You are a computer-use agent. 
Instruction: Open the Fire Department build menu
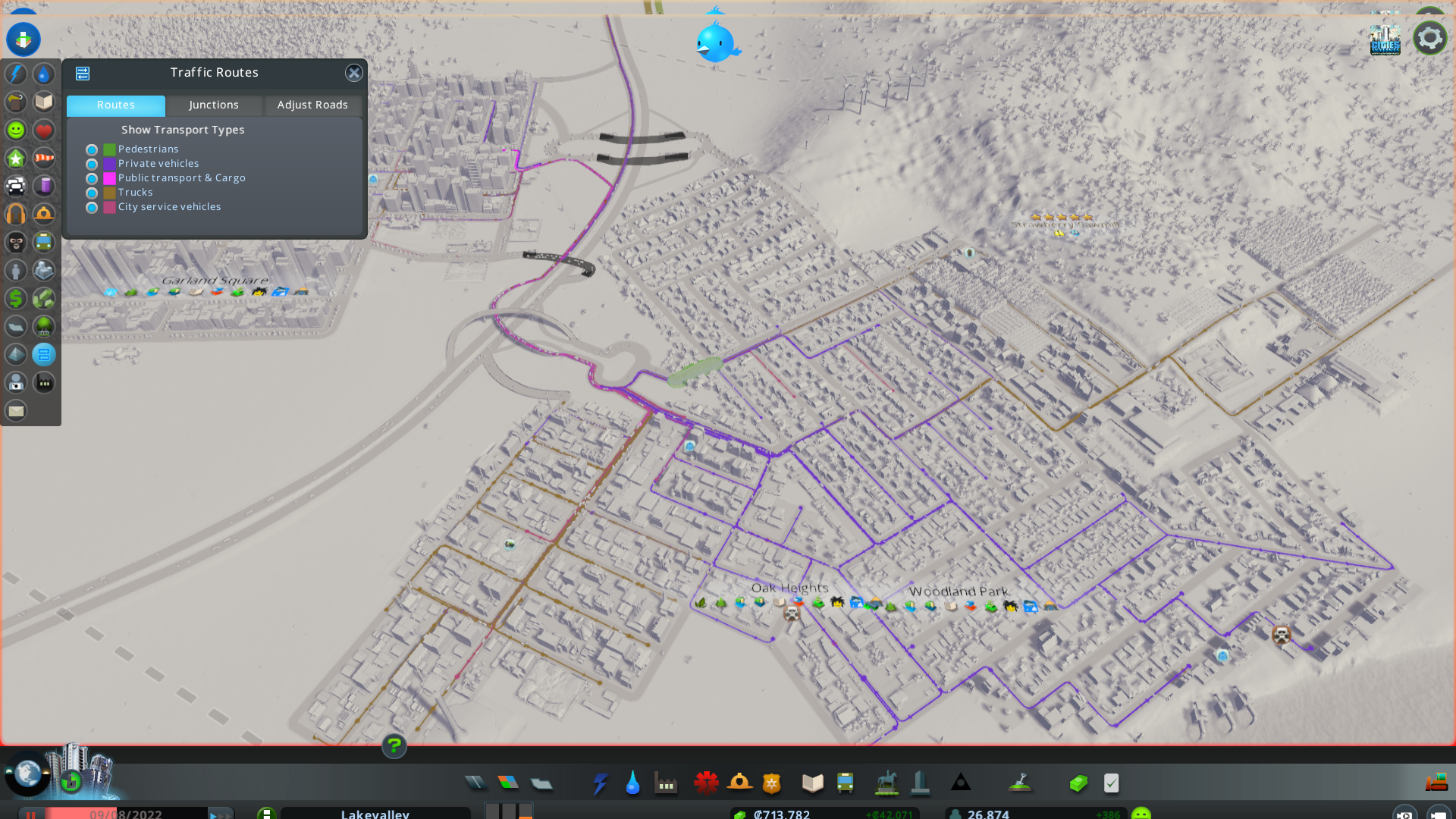coord(739,783)
